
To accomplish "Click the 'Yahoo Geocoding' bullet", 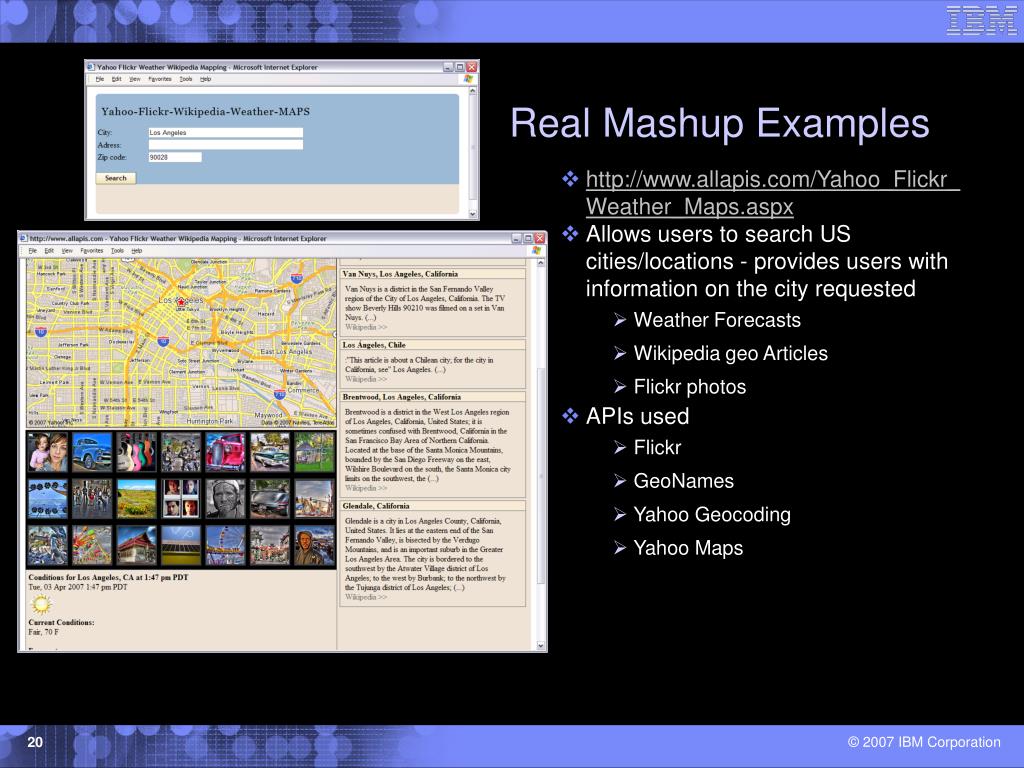I will [x=712, y=515].
